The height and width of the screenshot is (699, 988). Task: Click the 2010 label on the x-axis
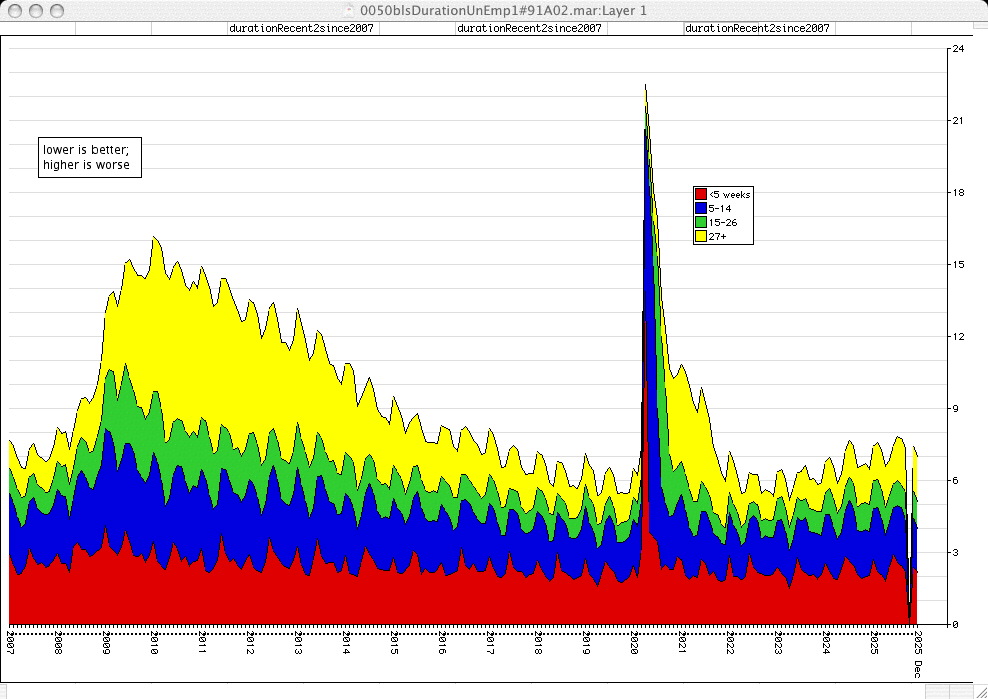[x=155, y=642]
